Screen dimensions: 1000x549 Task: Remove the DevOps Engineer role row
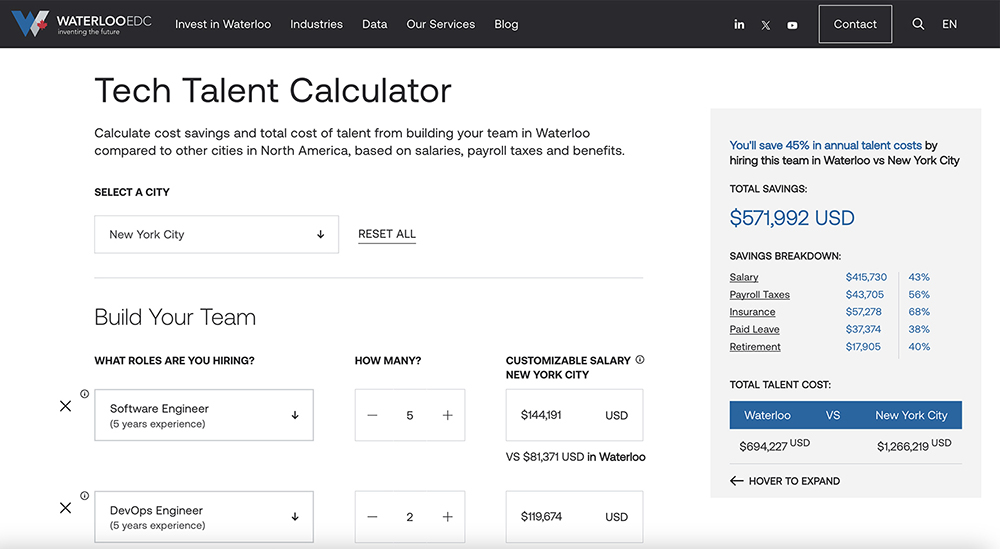point(66,508)
